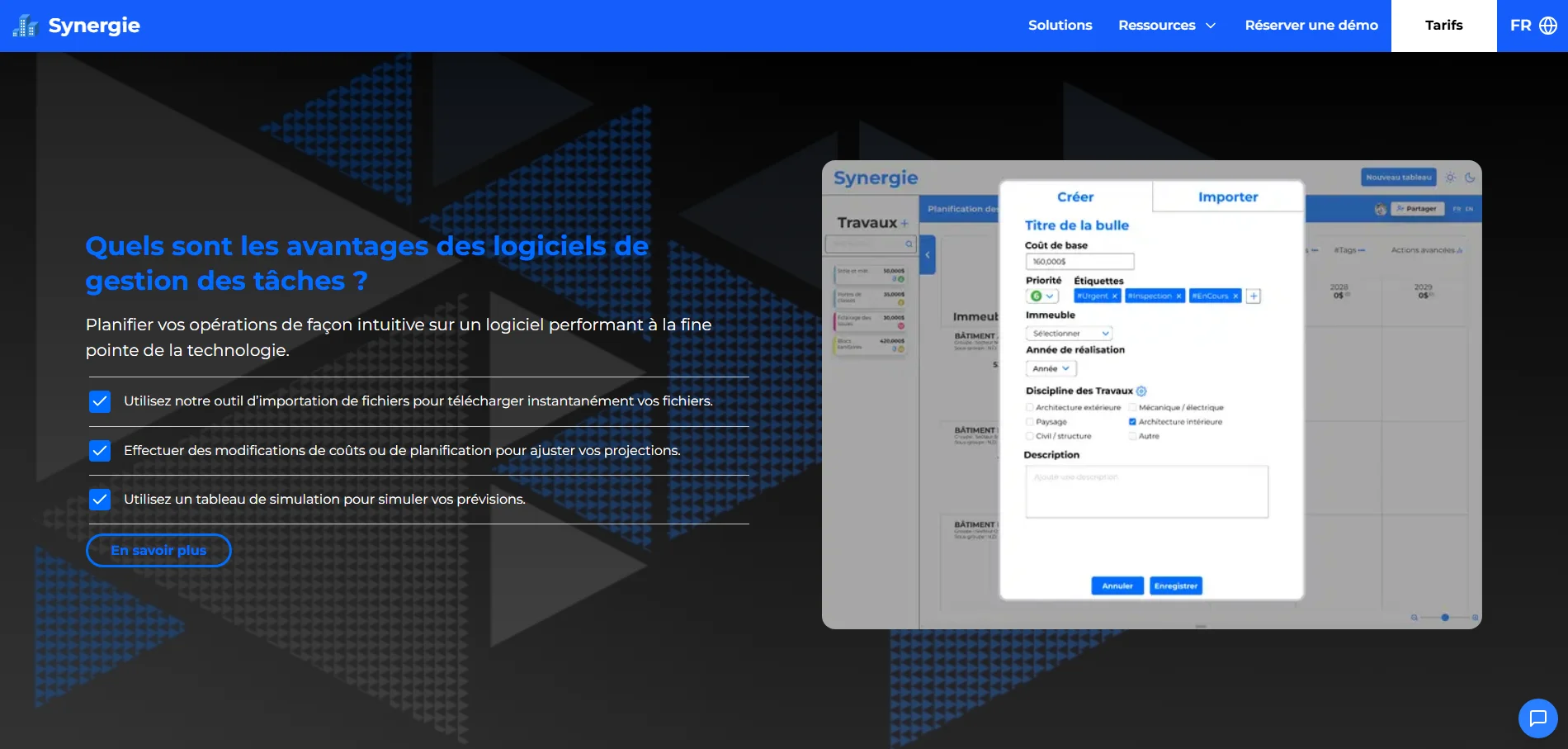This screenshot has height=749, width=1568.
Task: Toggle simulation table checkbox
Action: [x=100, y=500]
